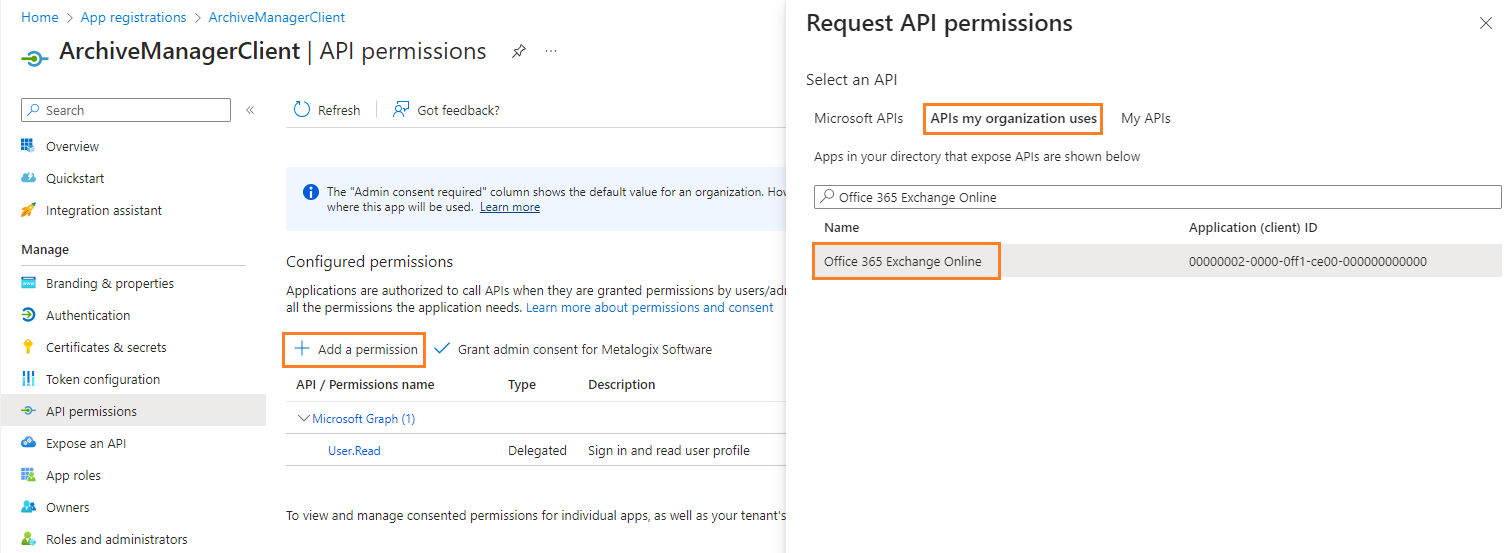Pin the page with the pin icon
Image resolution: width=1508 pixels, height=553 pixels.
[518, 51]
